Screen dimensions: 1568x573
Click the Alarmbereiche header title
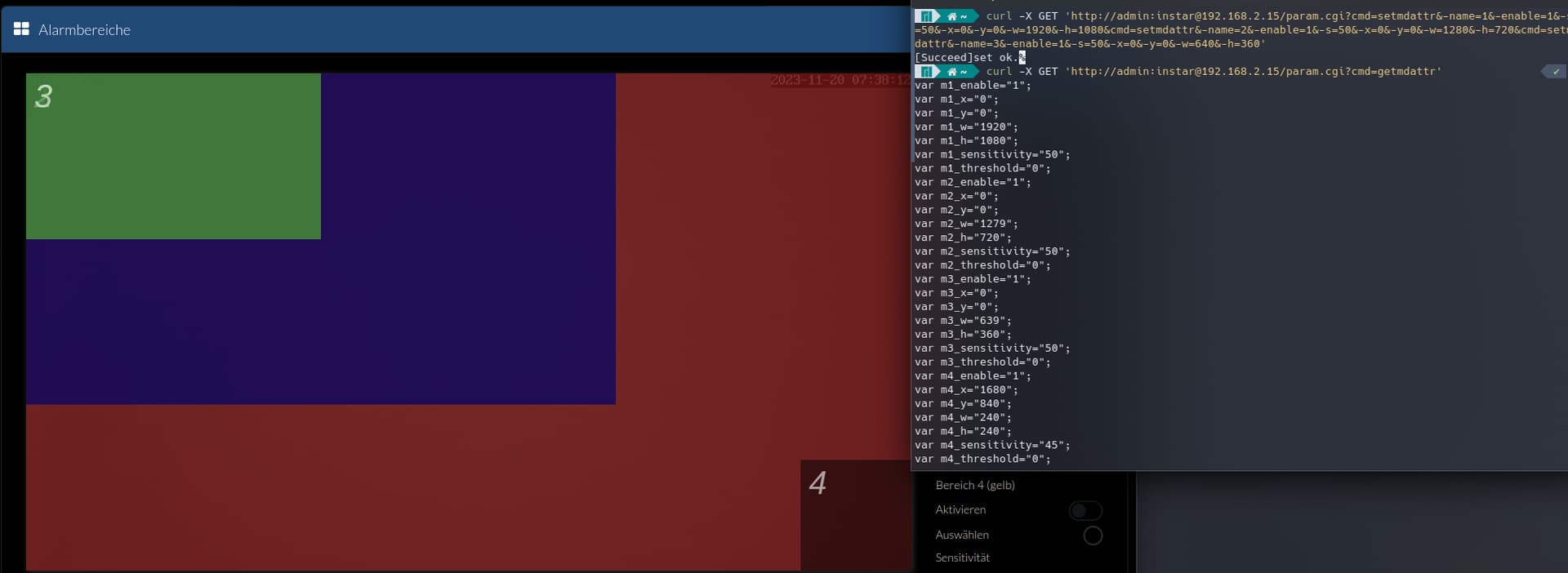tap(84, 30)
